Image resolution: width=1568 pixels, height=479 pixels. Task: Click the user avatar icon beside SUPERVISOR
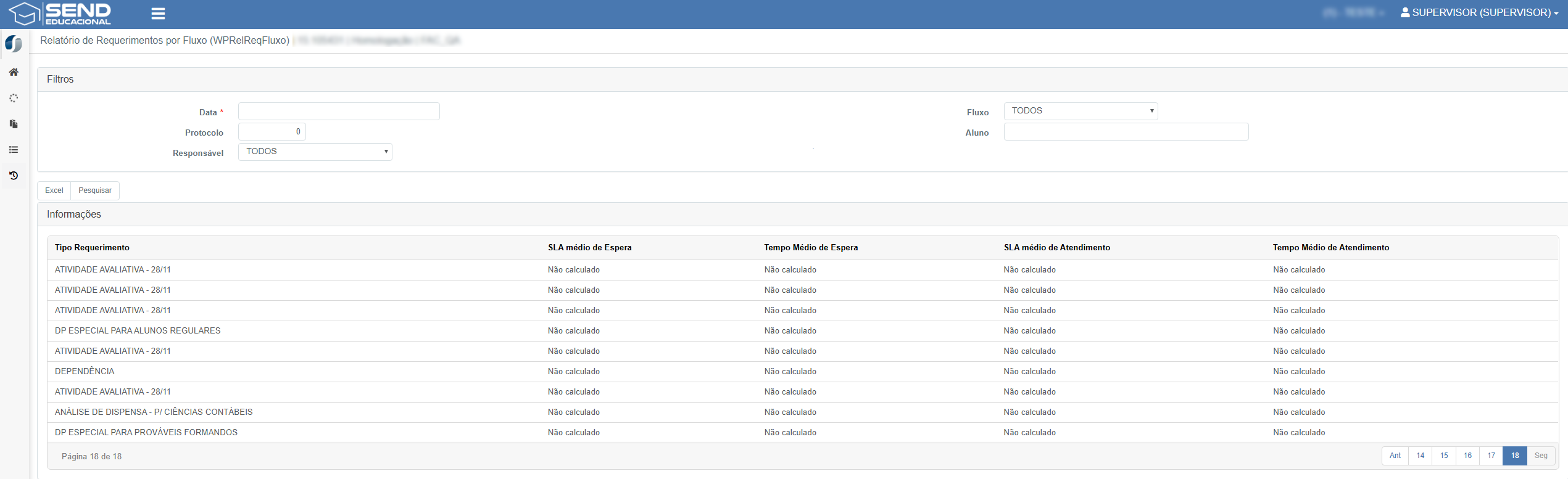click(1405, 12)
